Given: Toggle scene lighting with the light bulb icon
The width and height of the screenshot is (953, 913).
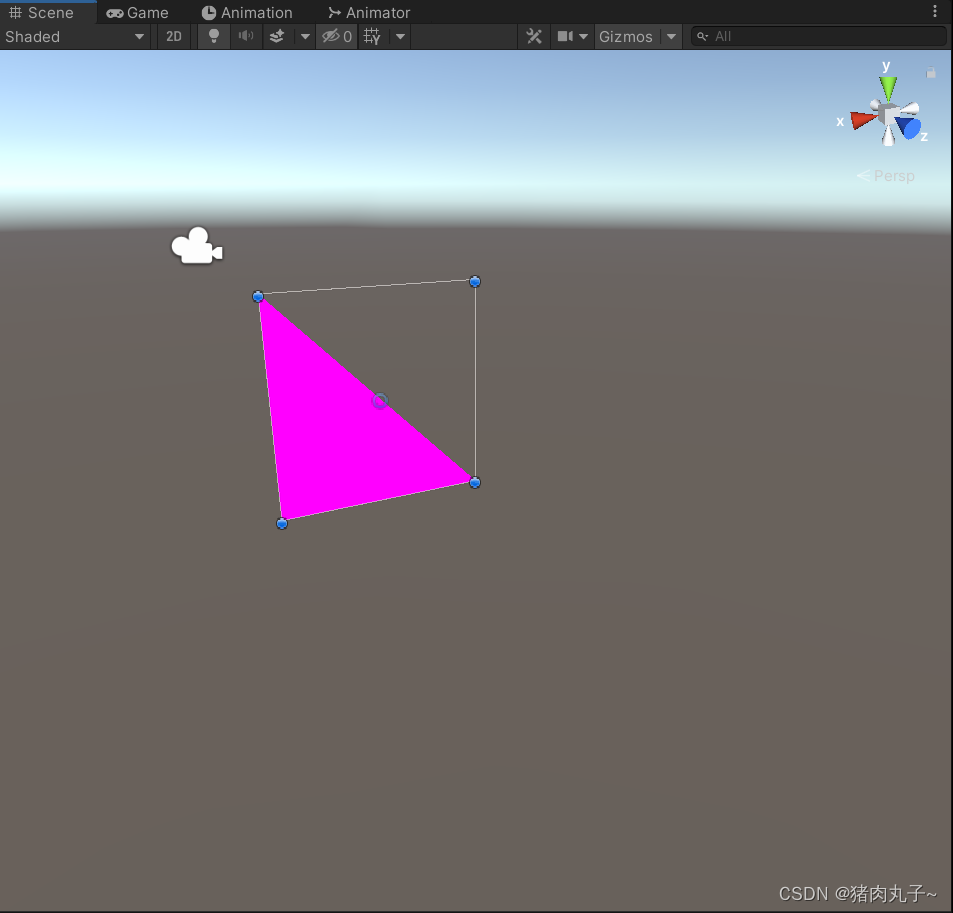Looking at the screenshot, I should click(213, 36).
